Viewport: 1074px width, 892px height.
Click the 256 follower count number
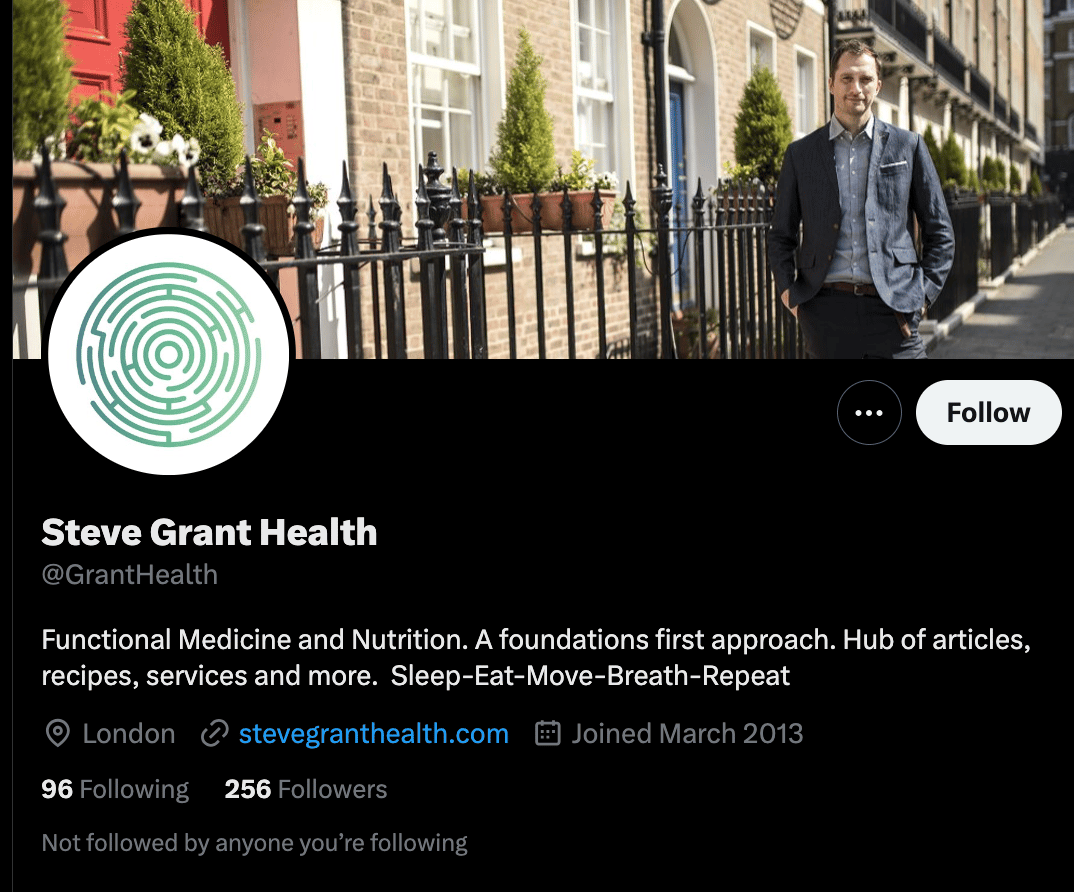[248, 789]
